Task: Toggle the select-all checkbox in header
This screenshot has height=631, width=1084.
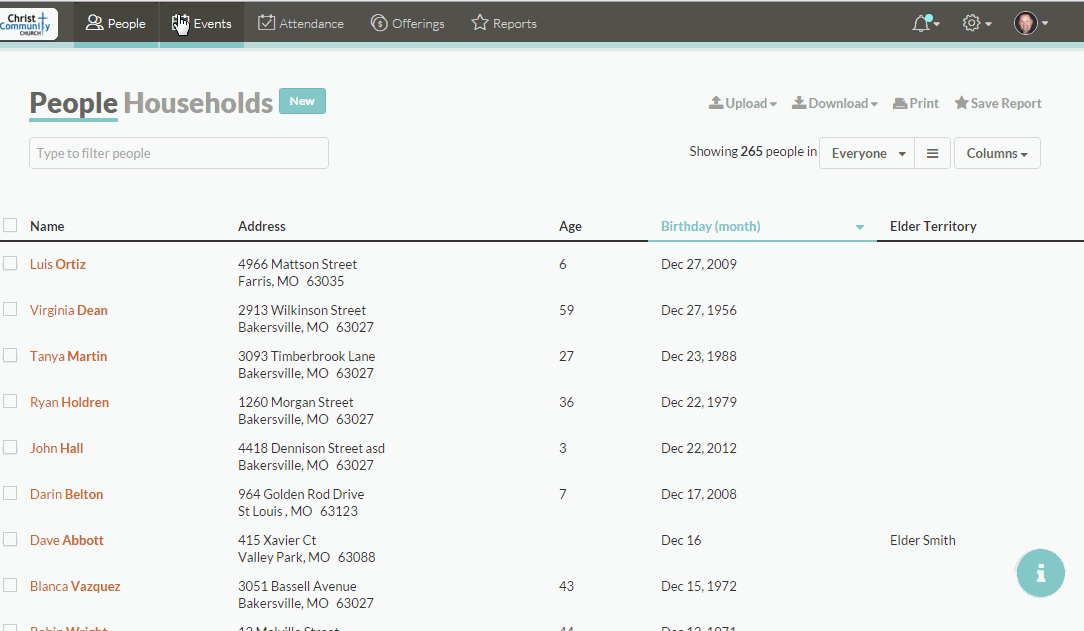Action: point(10,226)
